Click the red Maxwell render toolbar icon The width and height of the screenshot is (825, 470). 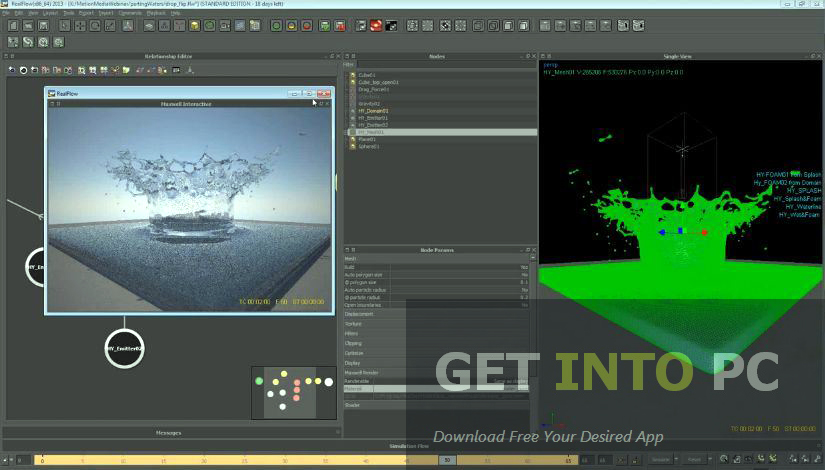[376, 25]
